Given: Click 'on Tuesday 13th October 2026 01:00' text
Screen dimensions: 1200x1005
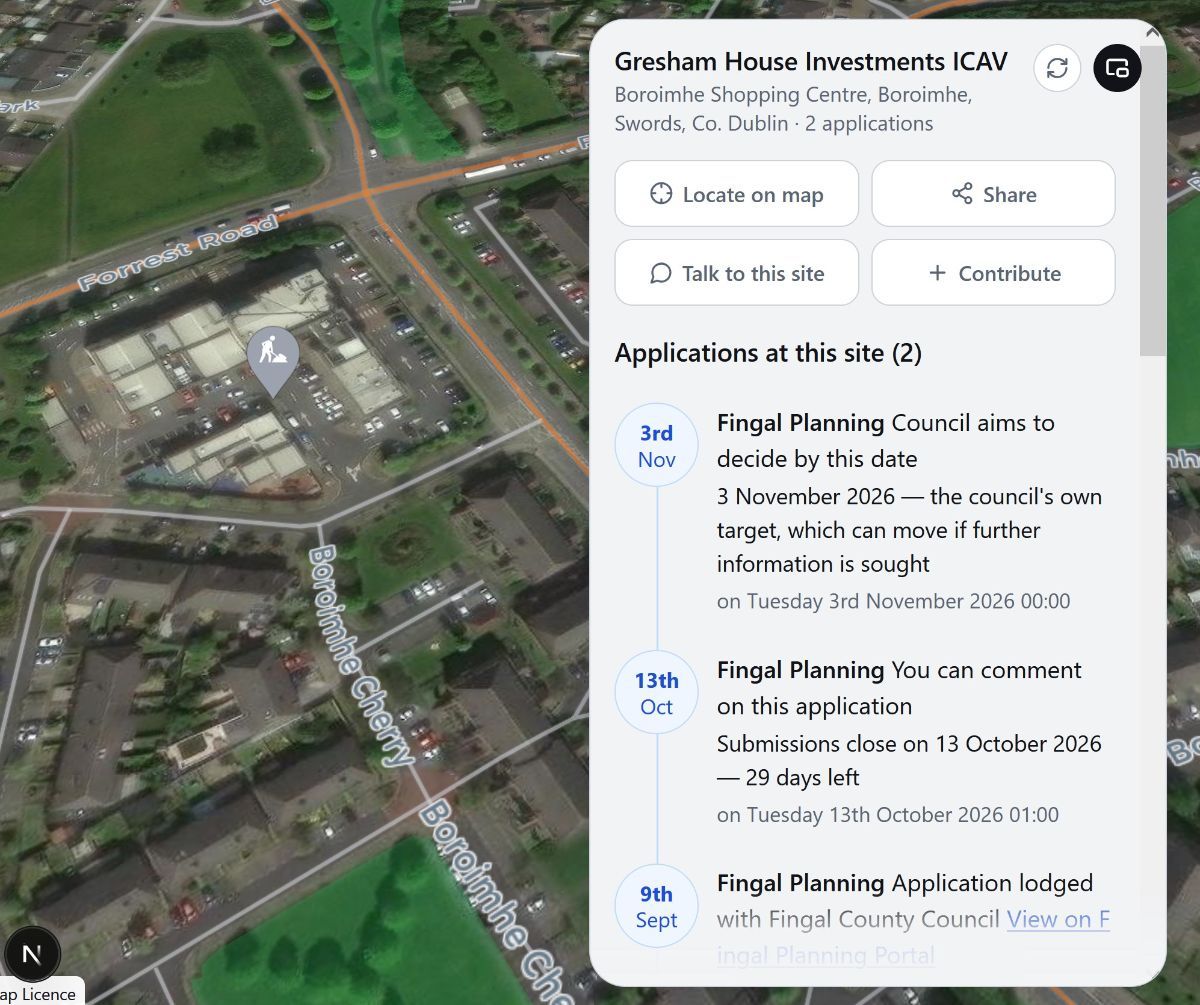Looking at the screenshot, I should pos(887,815).
